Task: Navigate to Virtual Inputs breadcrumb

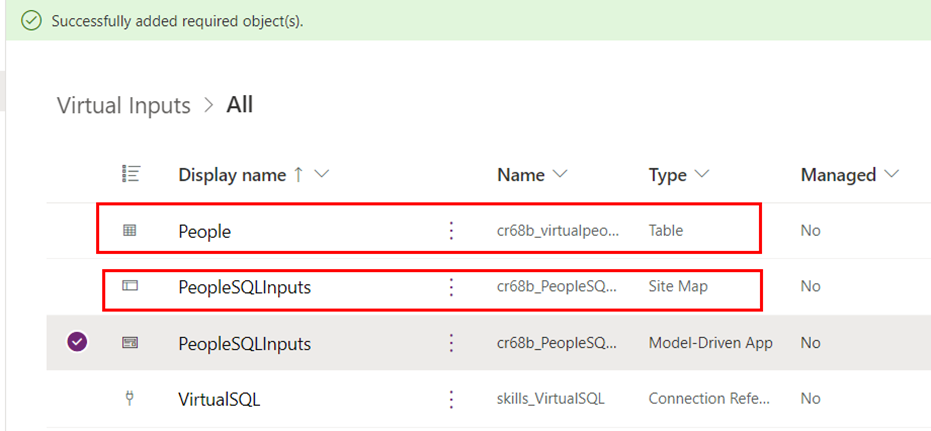Action: [123, 106]
